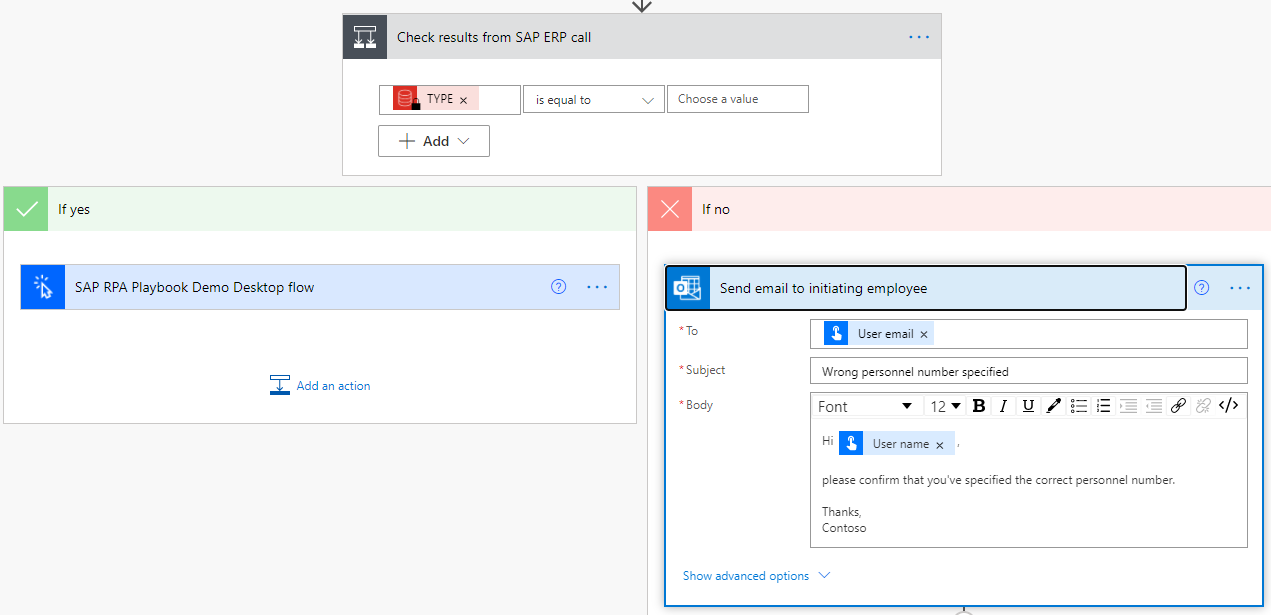Insert a numbered list in Body

tap(1104, 406)
